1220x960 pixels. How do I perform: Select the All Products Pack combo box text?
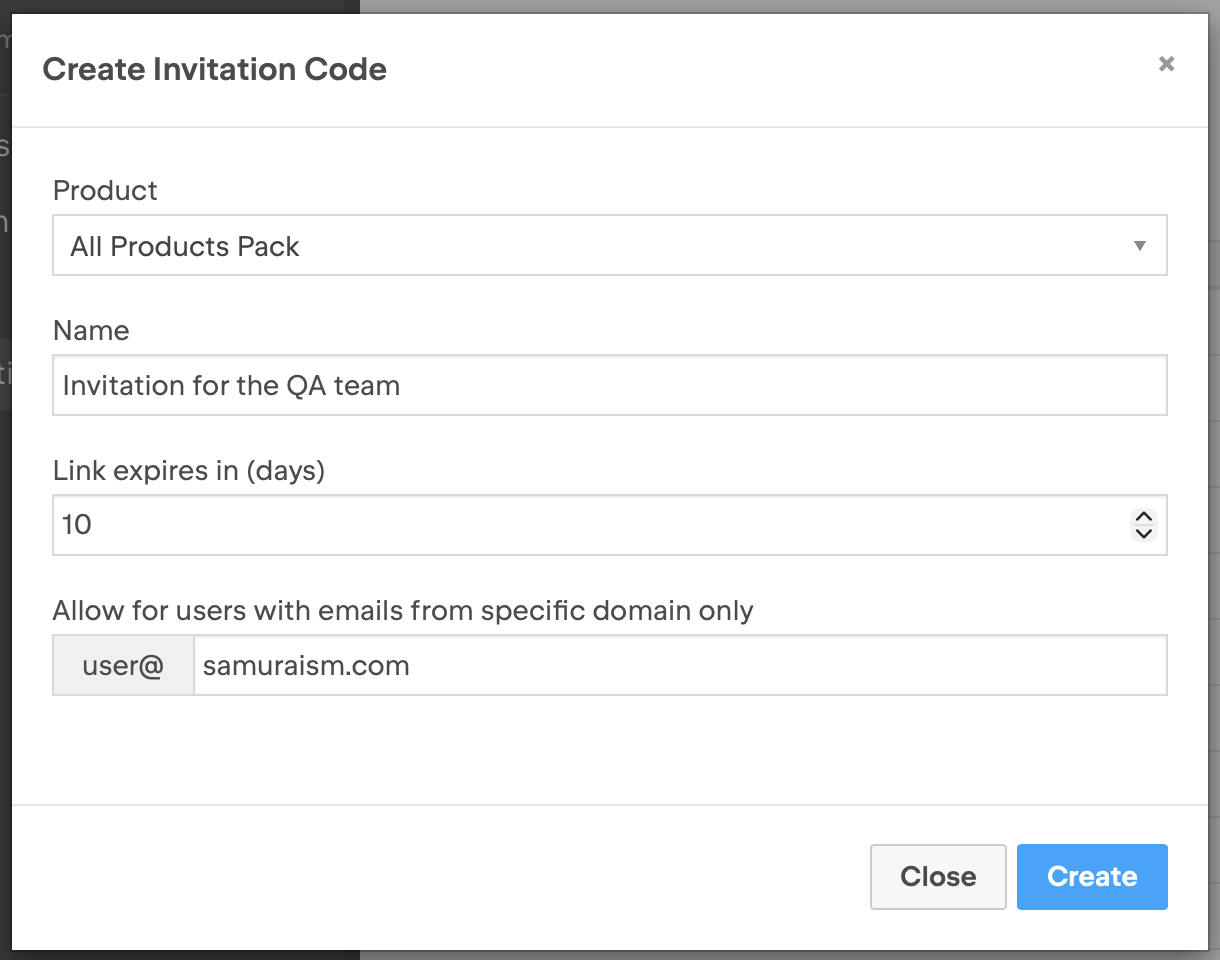pos(185,246)
